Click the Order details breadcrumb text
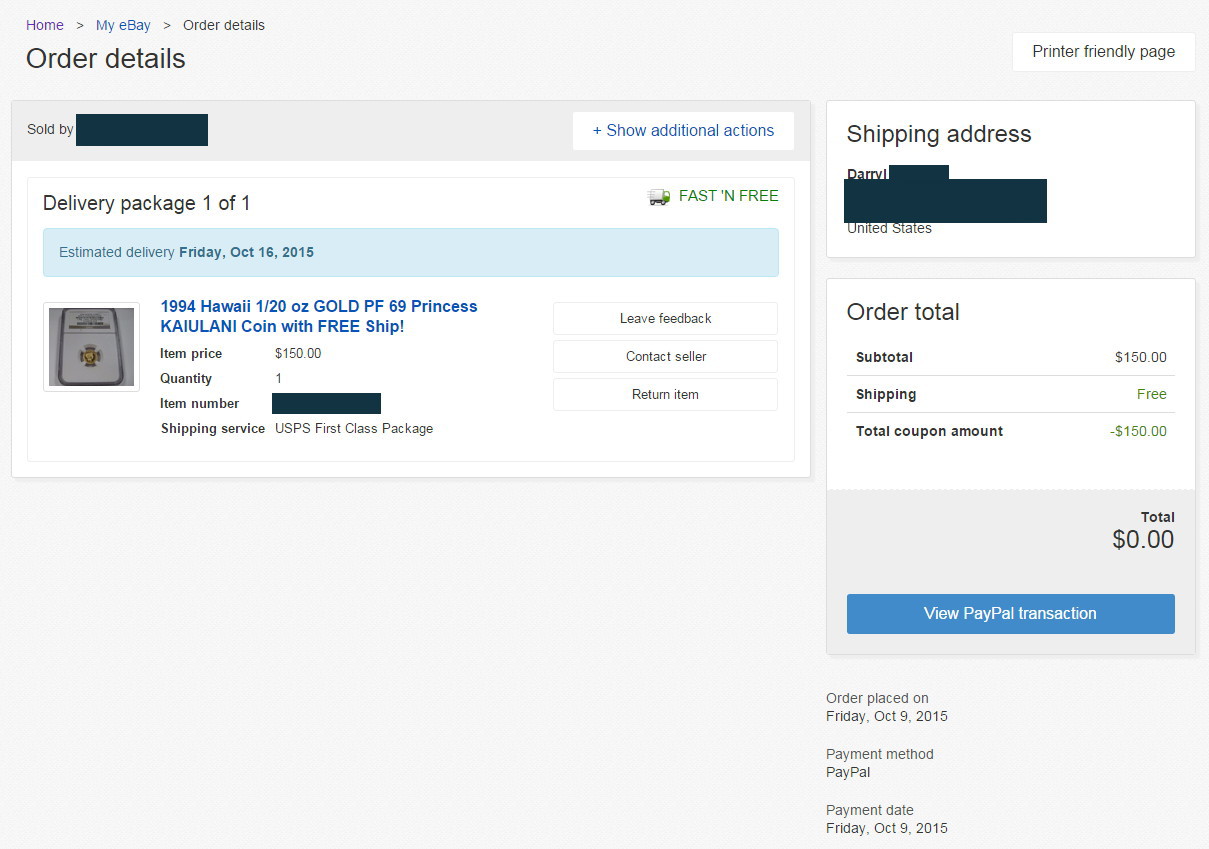 pyautogui.click(x=224, y=25)
